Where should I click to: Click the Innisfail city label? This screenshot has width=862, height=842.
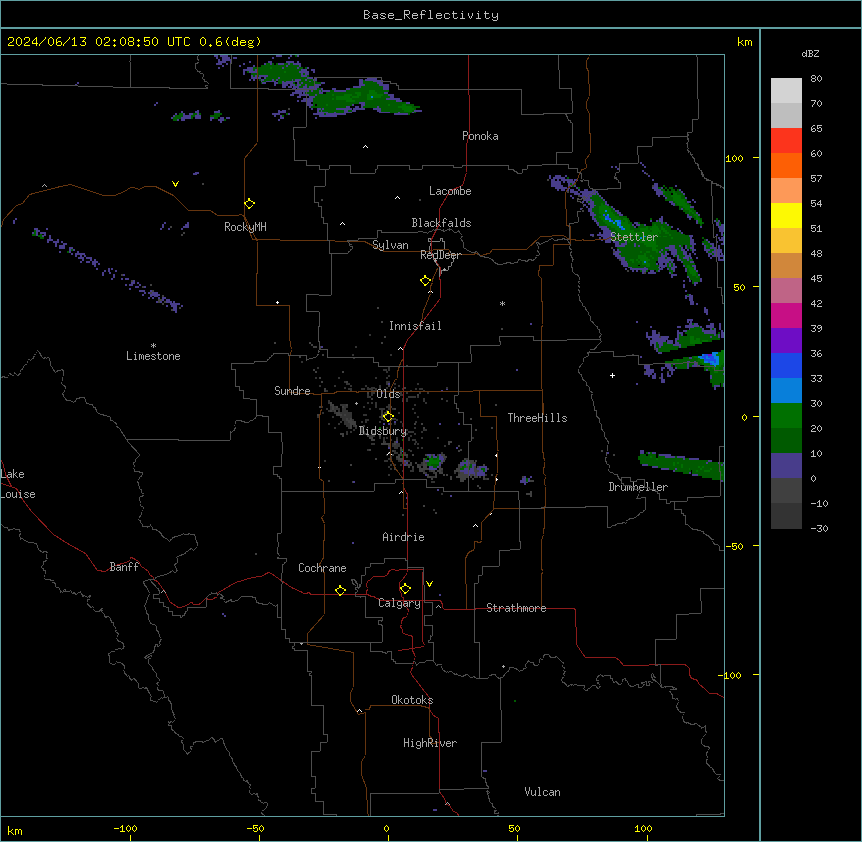point(415,326)
